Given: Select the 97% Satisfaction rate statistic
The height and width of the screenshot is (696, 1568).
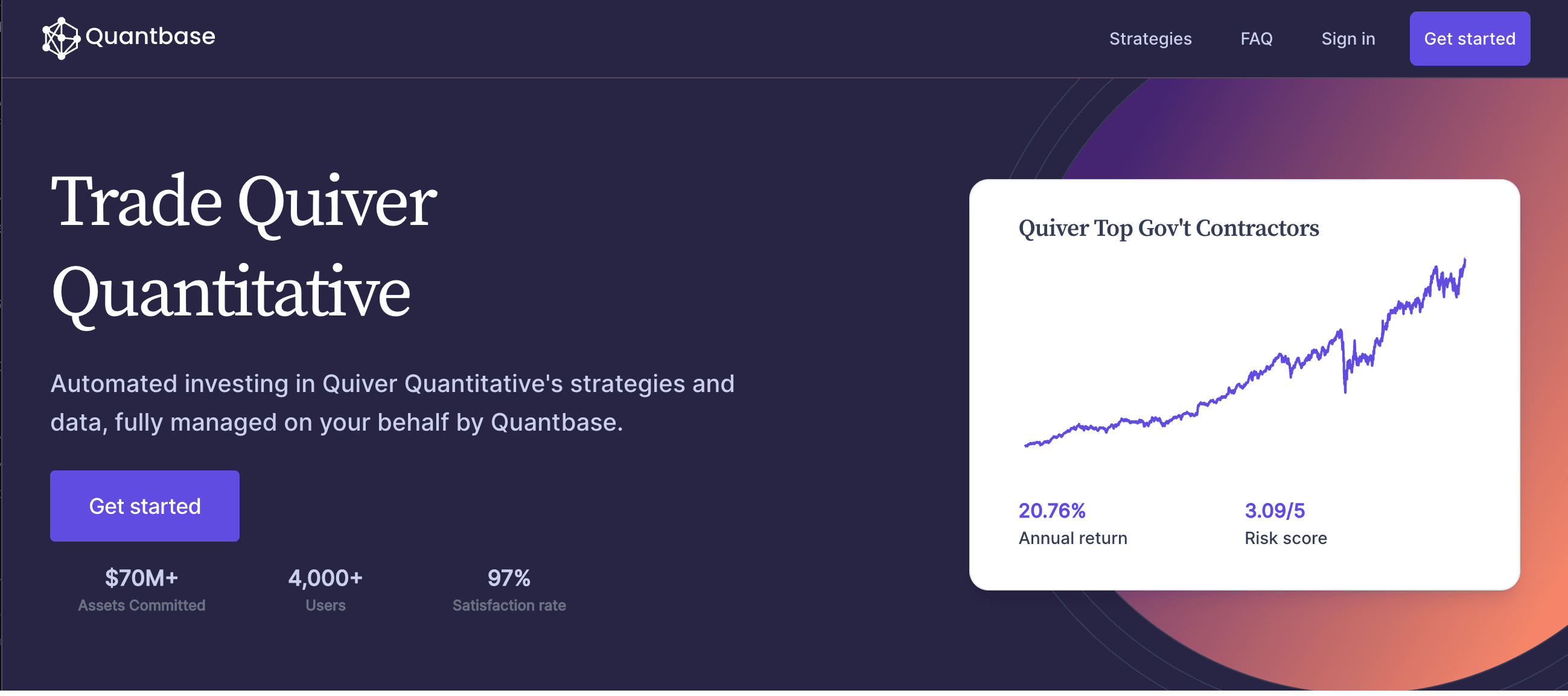Looking at the screenshot, I should (509, 589).
